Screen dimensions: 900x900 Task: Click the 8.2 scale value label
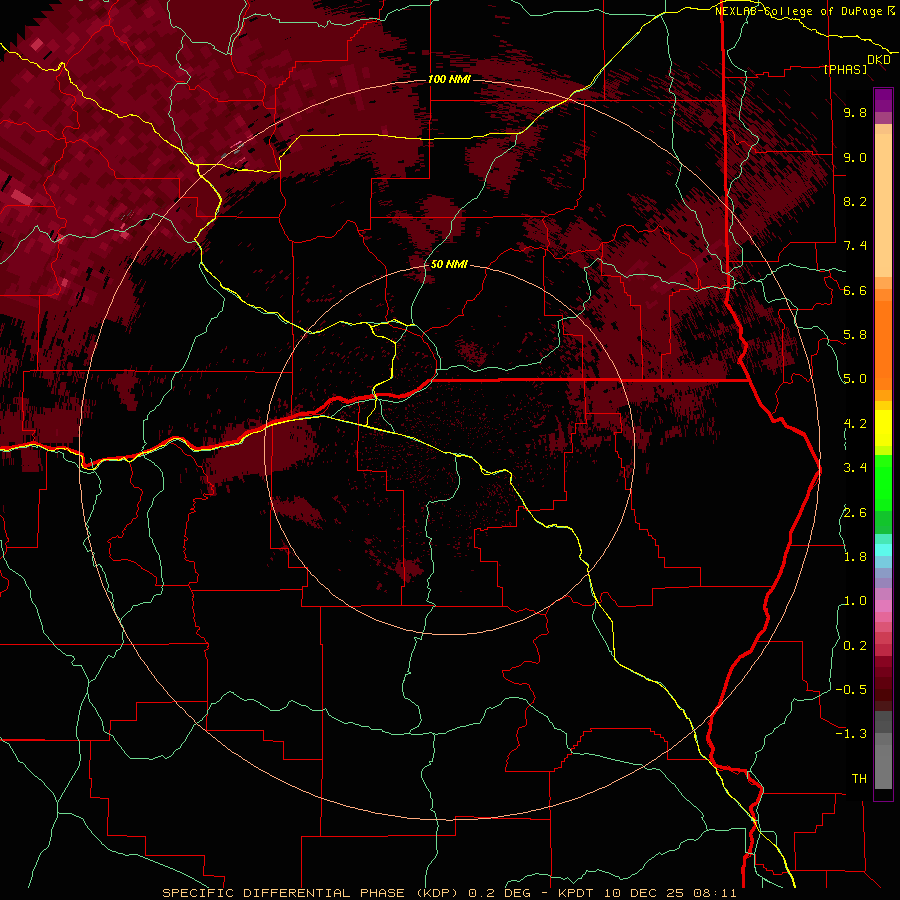point(855,201)
